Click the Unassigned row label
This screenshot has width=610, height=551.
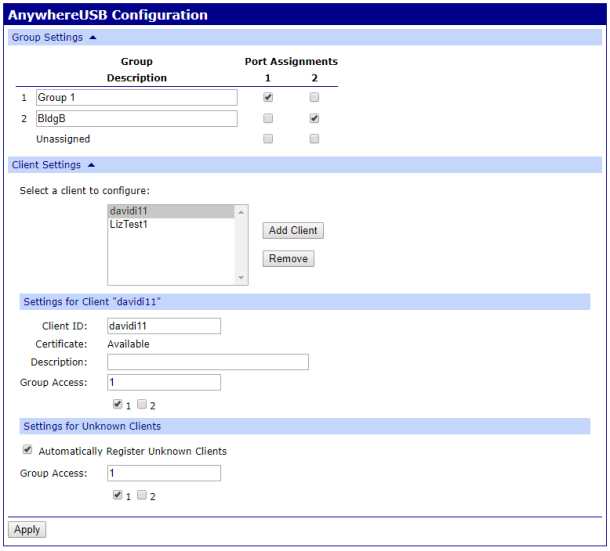63,139
